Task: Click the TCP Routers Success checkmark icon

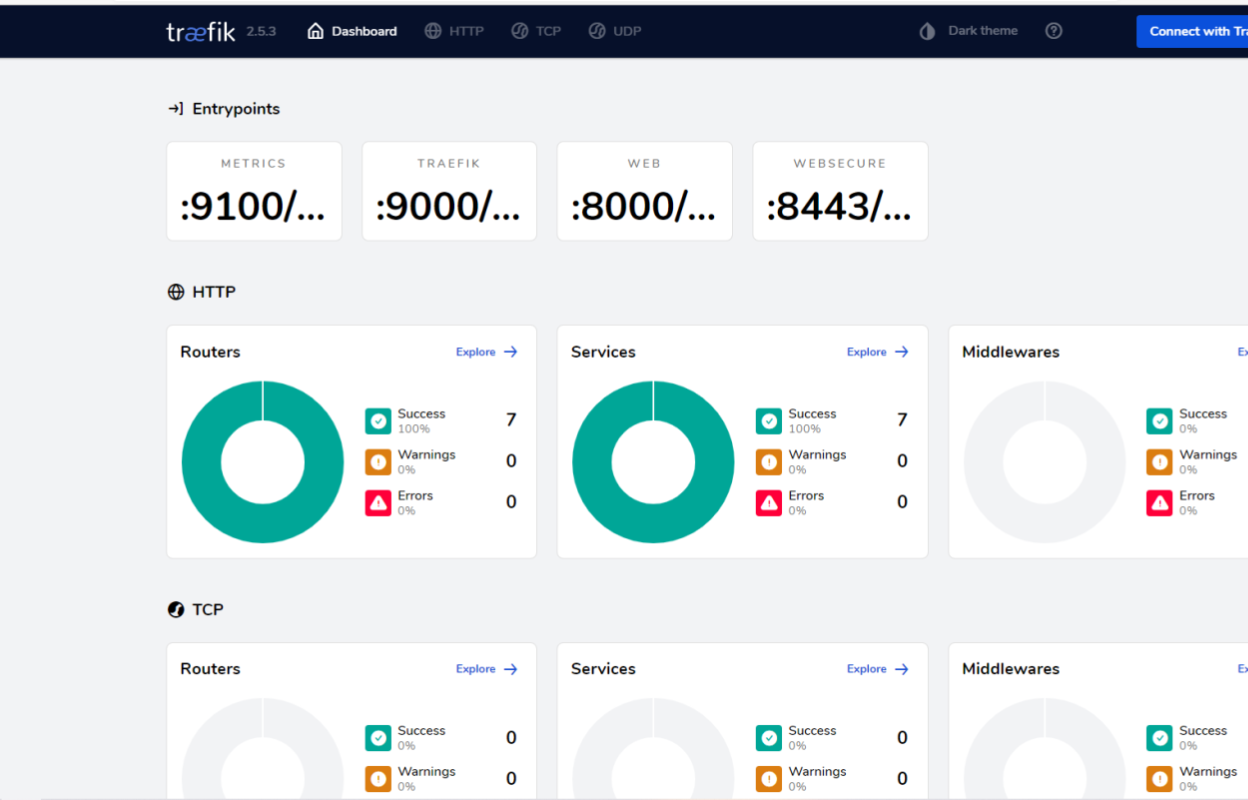Action: 378,738
